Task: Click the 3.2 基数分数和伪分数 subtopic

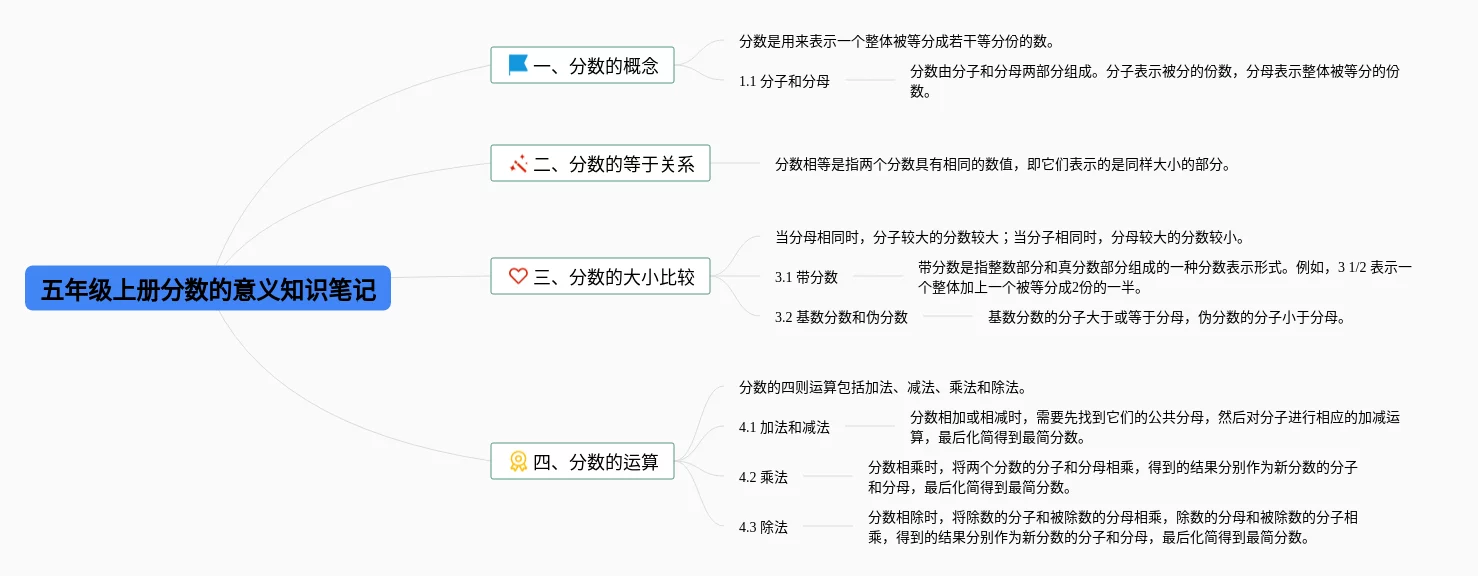Action: pos(841,317)
